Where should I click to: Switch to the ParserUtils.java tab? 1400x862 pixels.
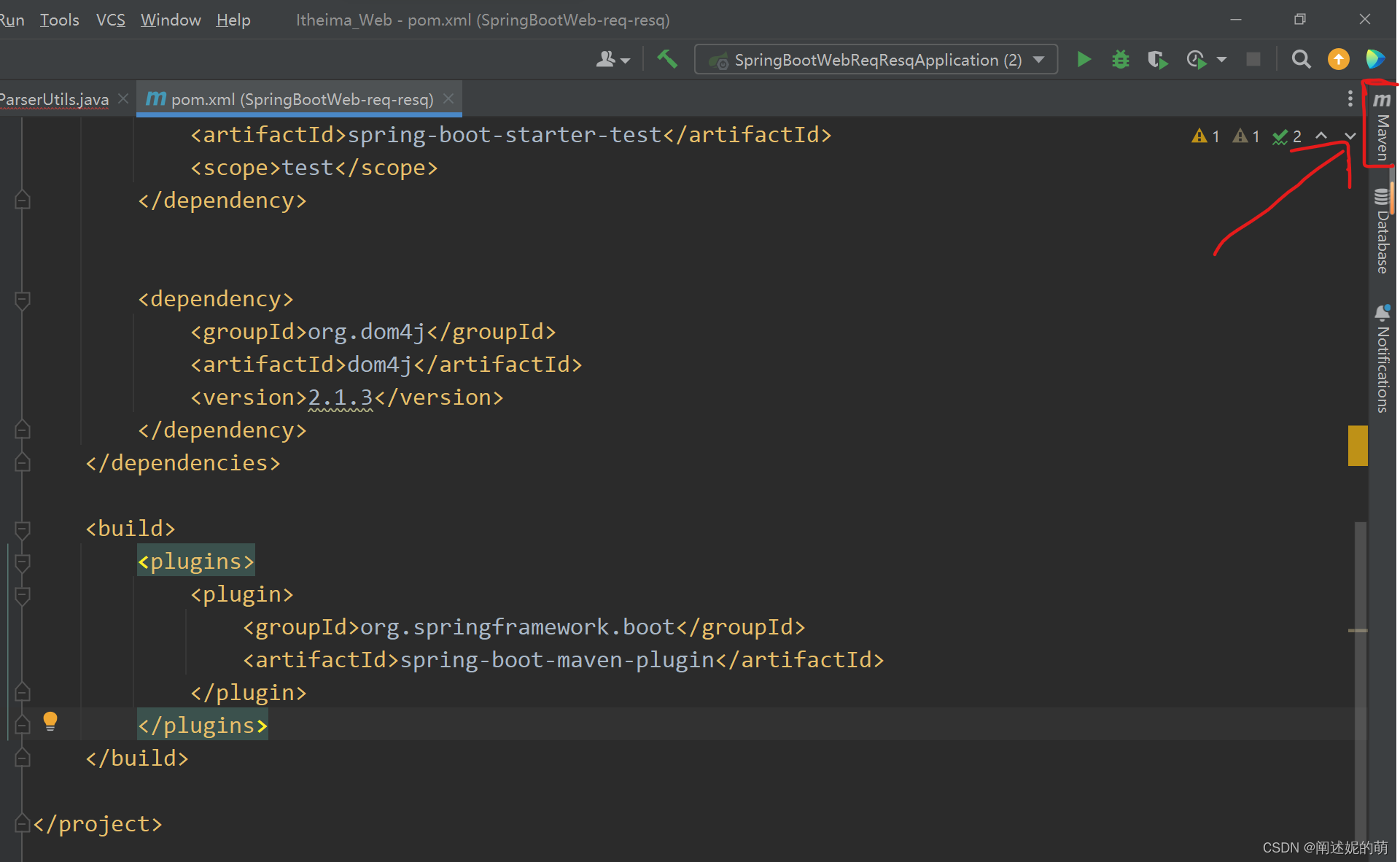click(x=55, y=98)
